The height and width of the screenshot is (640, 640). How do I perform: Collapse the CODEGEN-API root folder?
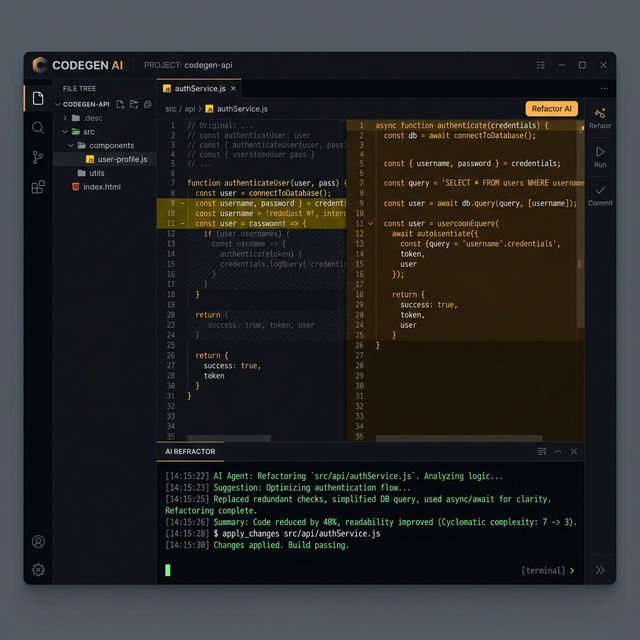(x=58, y=104)
